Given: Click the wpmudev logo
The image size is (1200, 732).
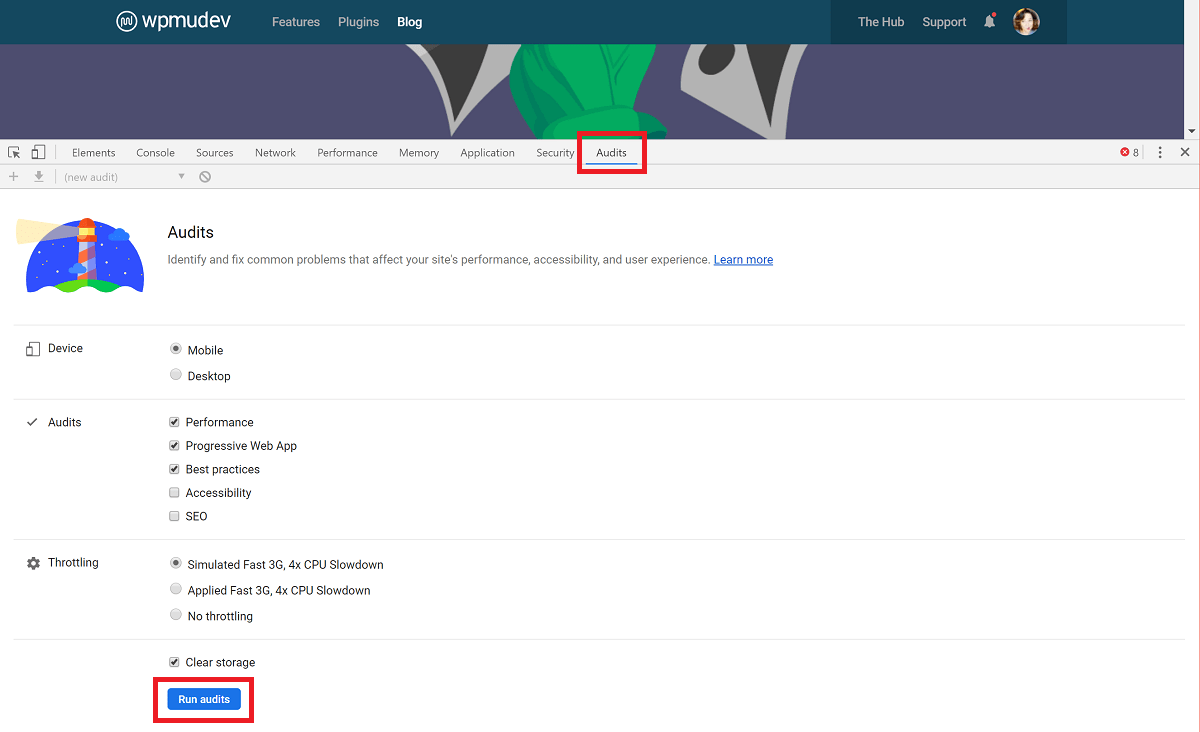Looking at the screenshot, I should pos(172,21).
